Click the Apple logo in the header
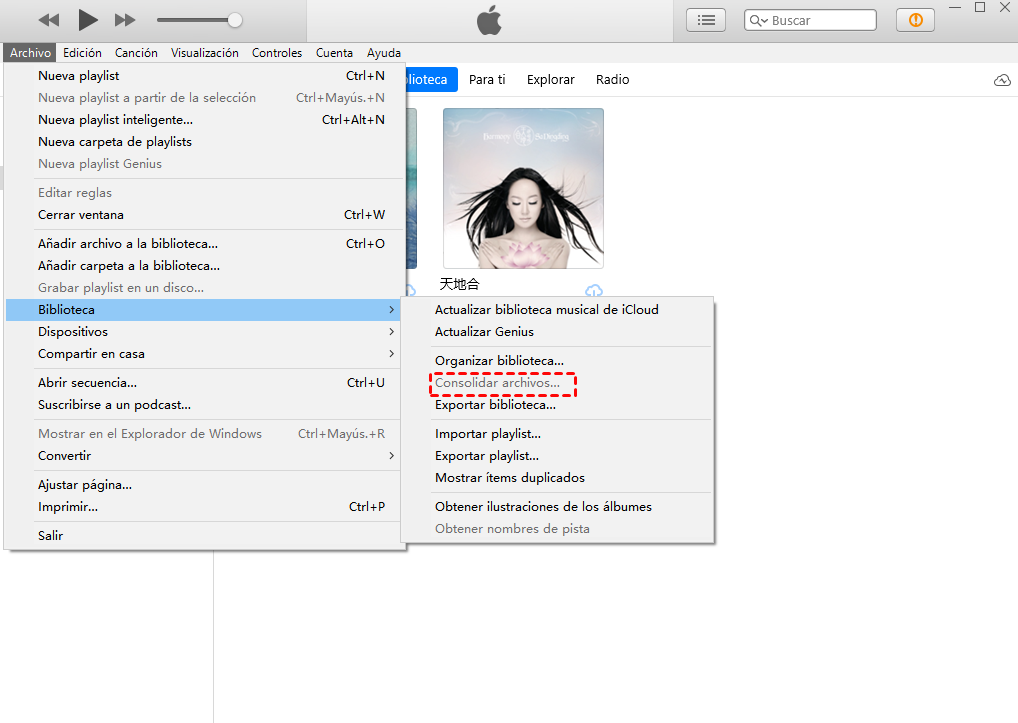The height and width of the screenshot is (723, 1018). [489, 20]
